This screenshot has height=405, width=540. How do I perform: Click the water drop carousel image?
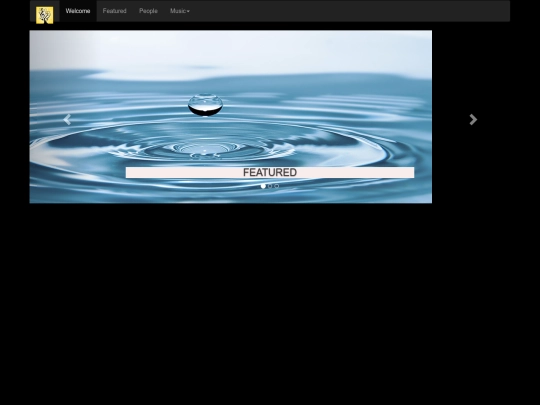(231, 117)
